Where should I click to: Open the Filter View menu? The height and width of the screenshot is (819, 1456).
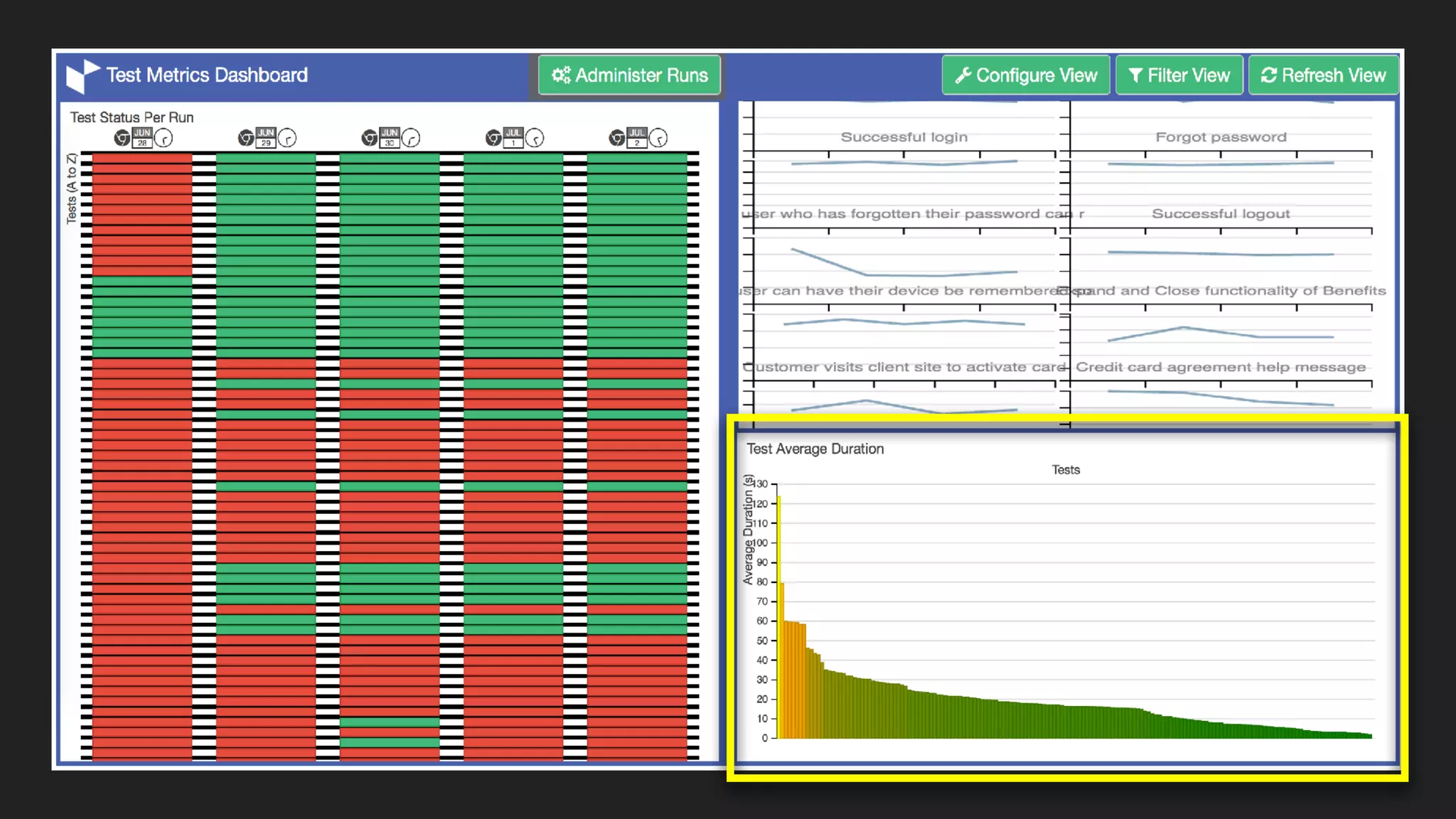[1179, 75]
